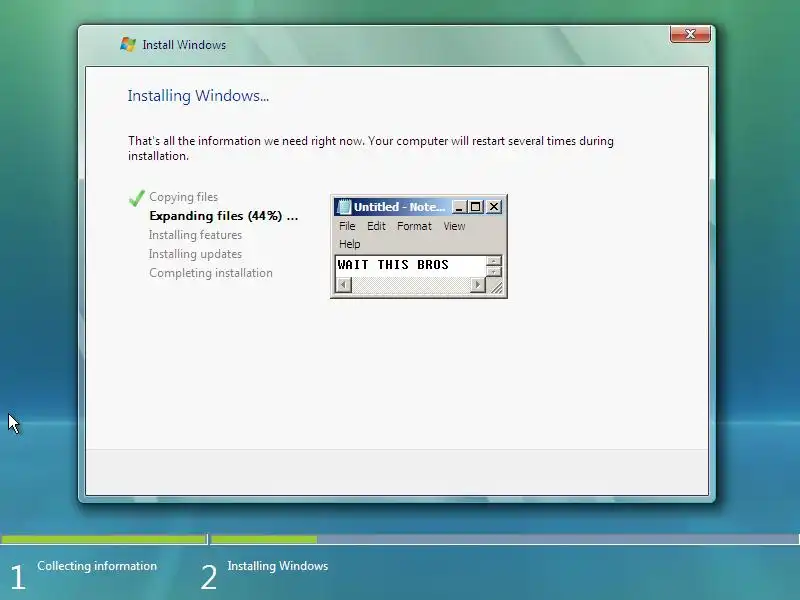Open the View menu in Notepad

coord(454,226)
